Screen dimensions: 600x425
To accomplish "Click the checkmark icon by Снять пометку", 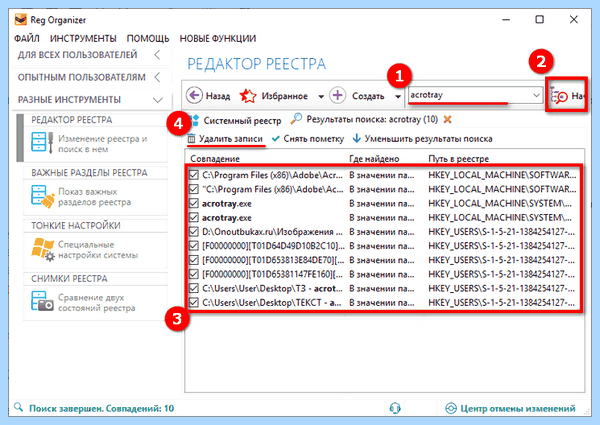I will pyautogui.click(x=276, y=138).
